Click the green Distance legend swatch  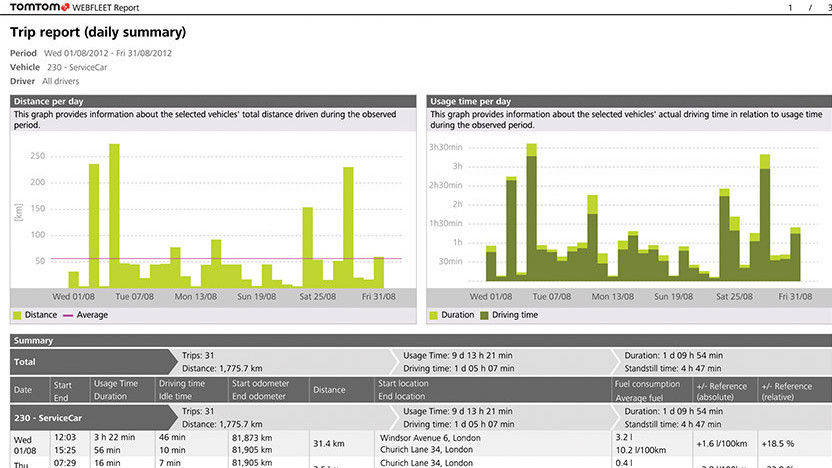[17, 315]
